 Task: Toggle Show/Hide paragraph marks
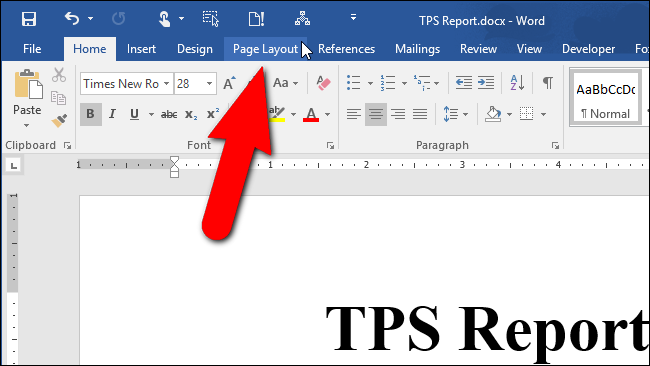coord(548,82)
